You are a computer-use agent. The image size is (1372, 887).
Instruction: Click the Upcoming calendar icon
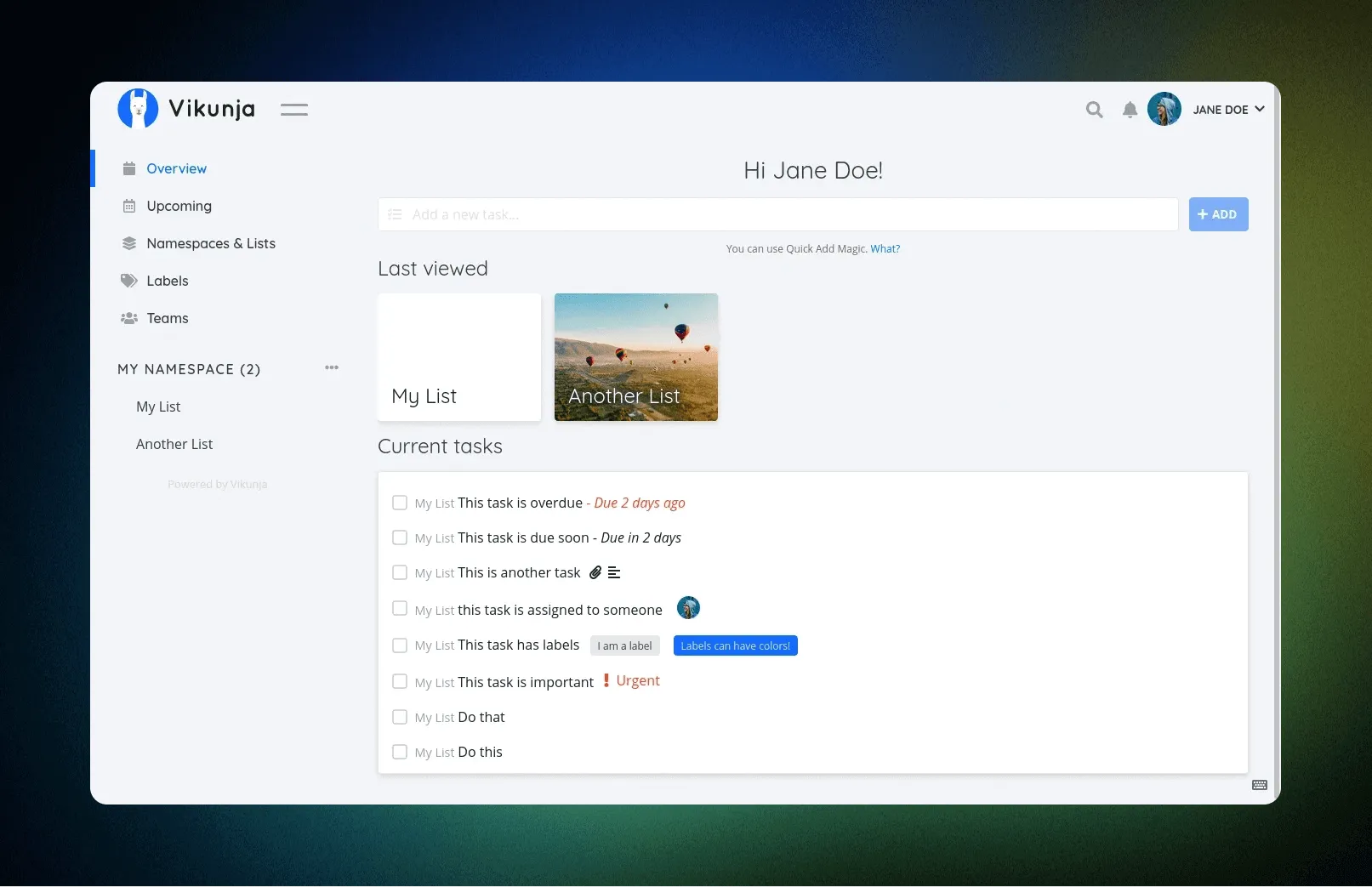[129, 206]
